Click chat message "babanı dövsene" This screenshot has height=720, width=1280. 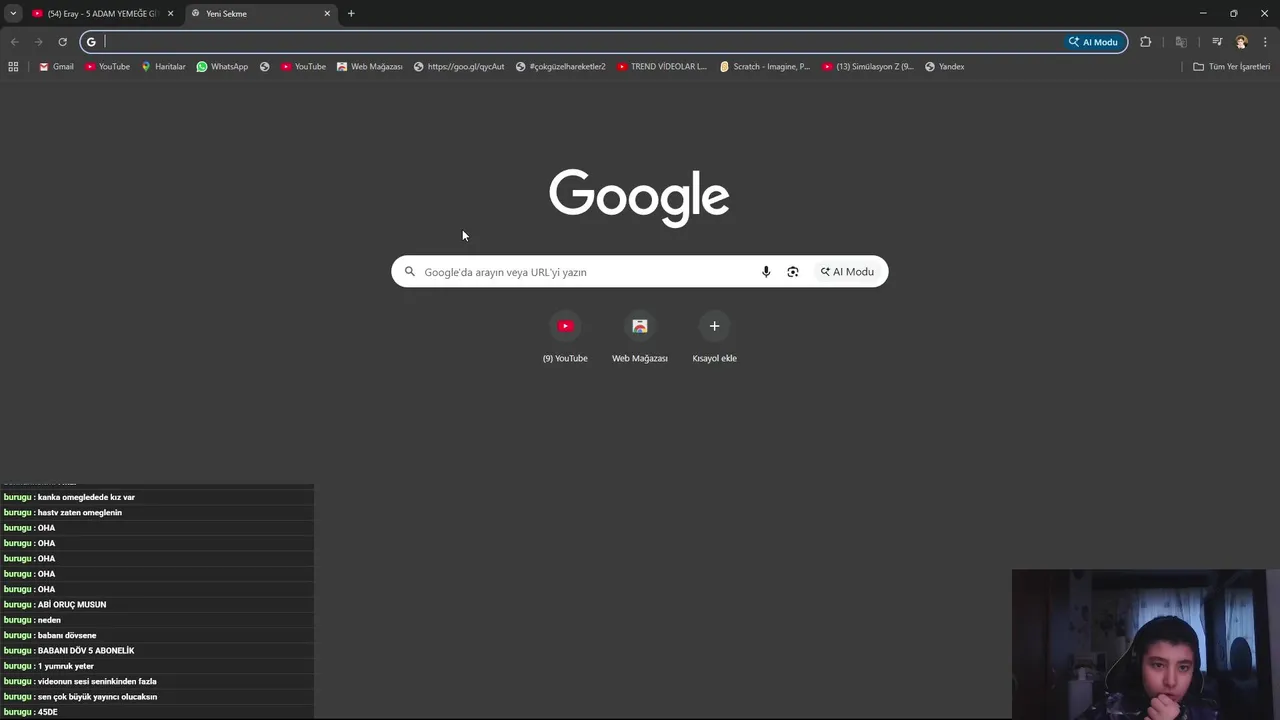click(x=67, y=636)
